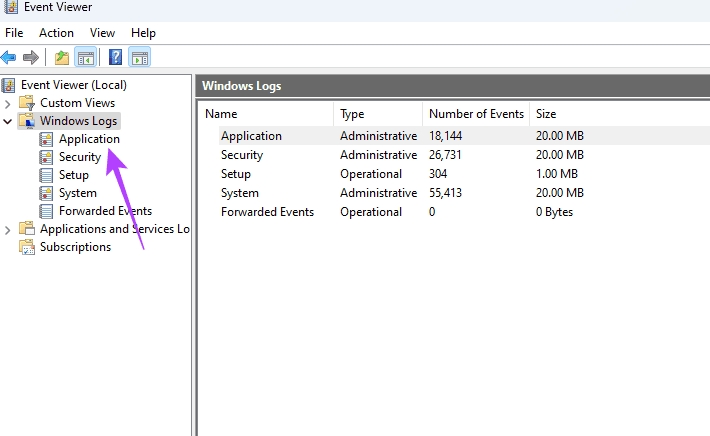Sort list by the Size column header
Image resolution: width=710 pixels, height=436 pixels.
pyautogui.click(x=546, y=114)
